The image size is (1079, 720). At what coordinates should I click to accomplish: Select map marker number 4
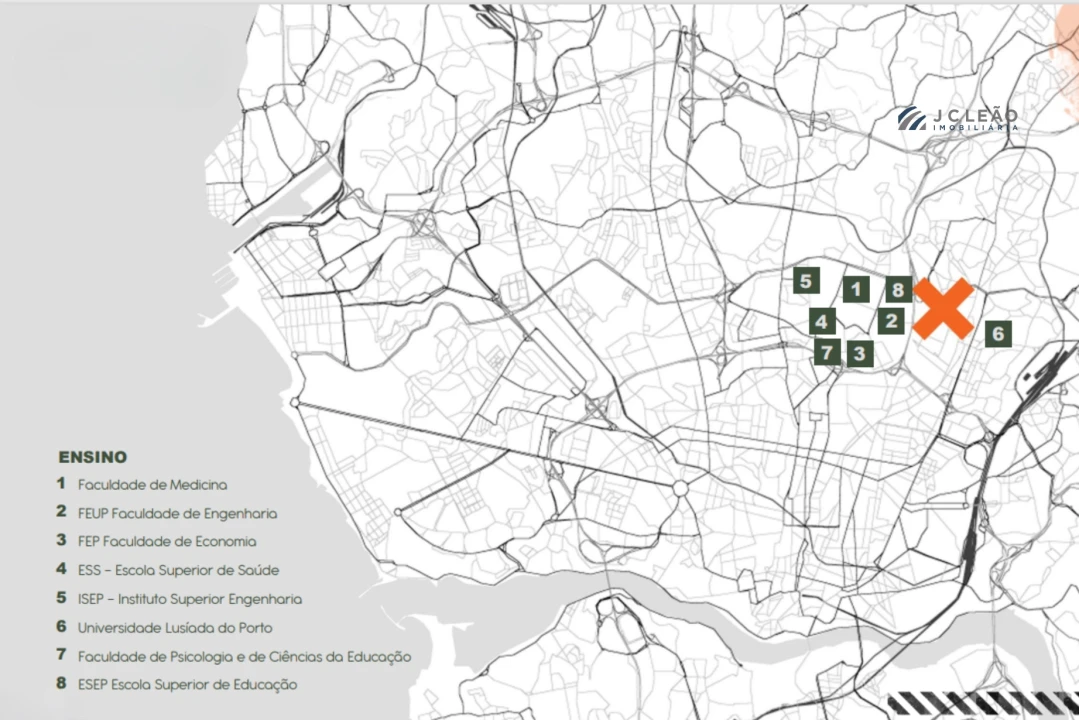click(x=822, y=321)
